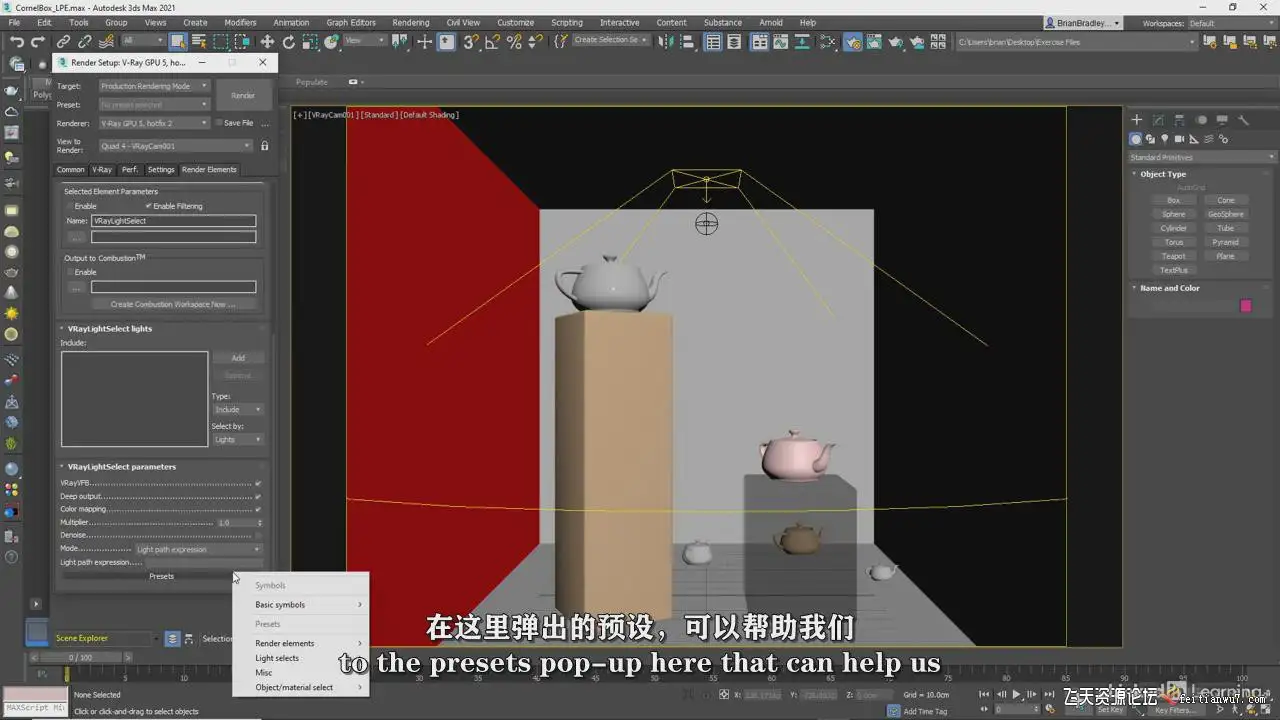Open the Rendering menu
Viewport: 1280px width, 720px height.
pyautogui.click(x=410, y=22)
